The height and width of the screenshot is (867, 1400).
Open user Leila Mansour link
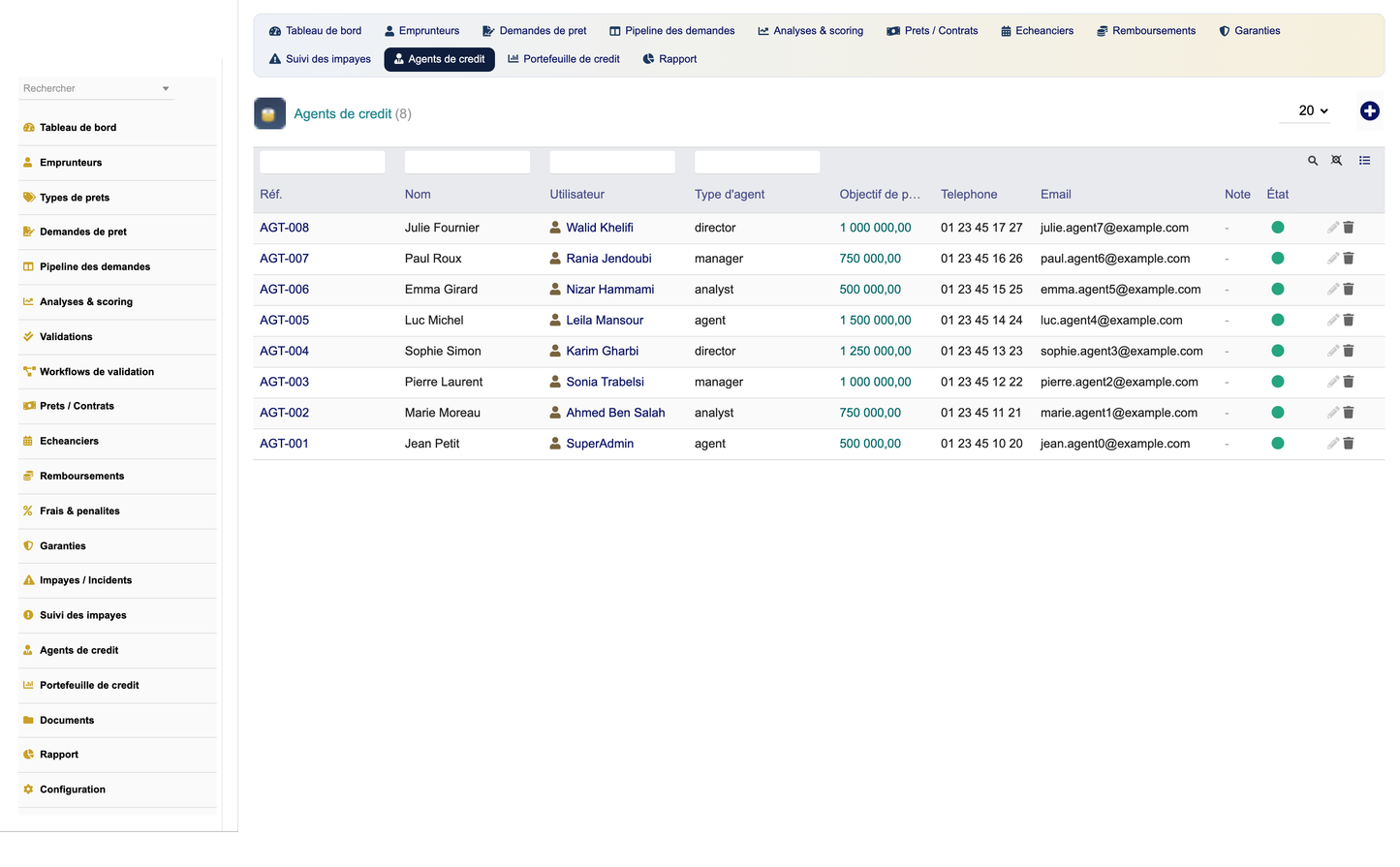(x=605, y=320)
